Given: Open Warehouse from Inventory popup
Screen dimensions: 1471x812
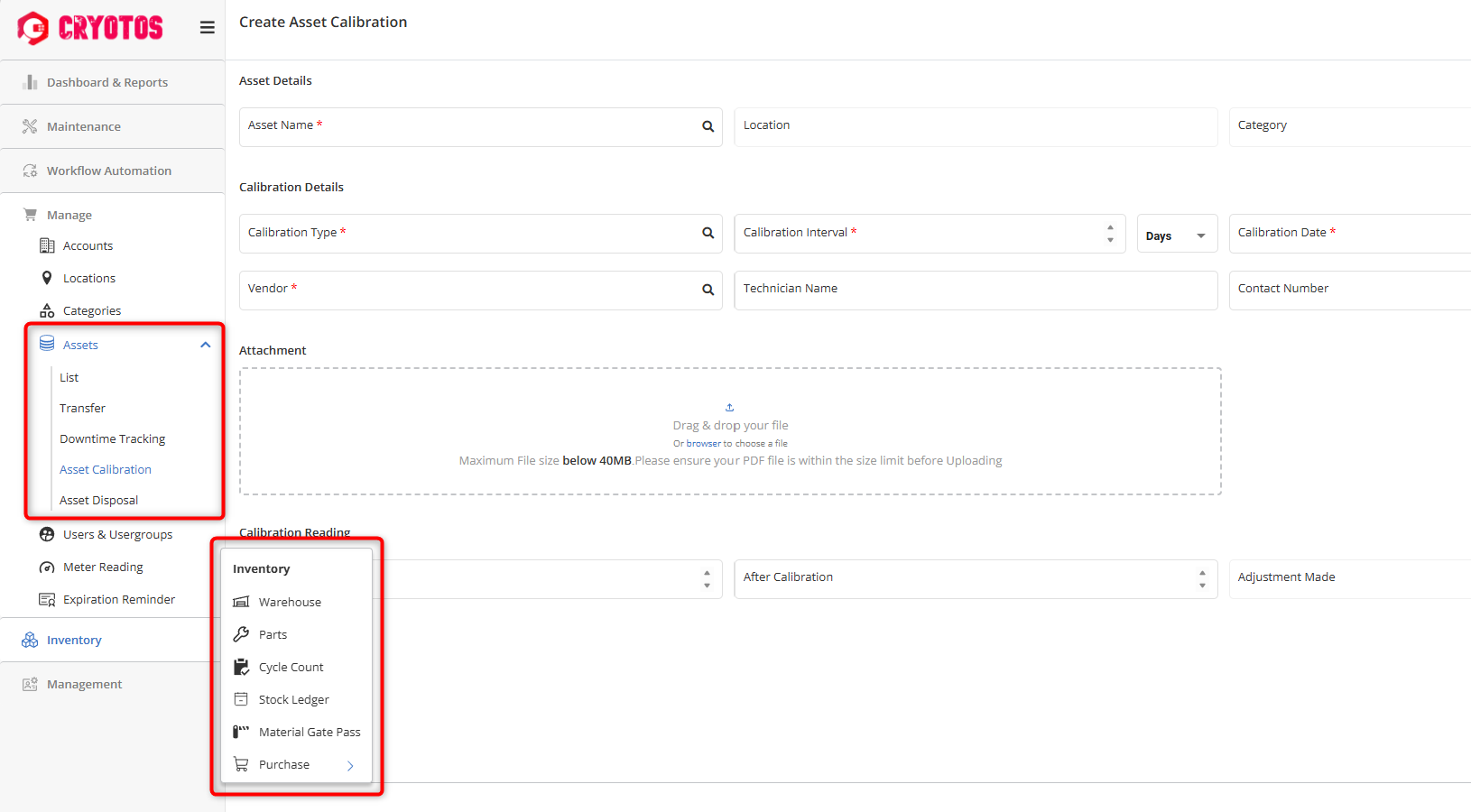Looking at the screenshot, I should pyautogui.click(x=289, y=603).
